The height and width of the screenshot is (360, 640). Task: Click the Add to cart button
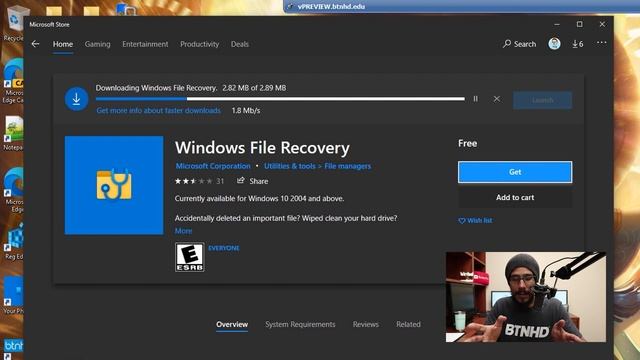[x=515, y=198]
